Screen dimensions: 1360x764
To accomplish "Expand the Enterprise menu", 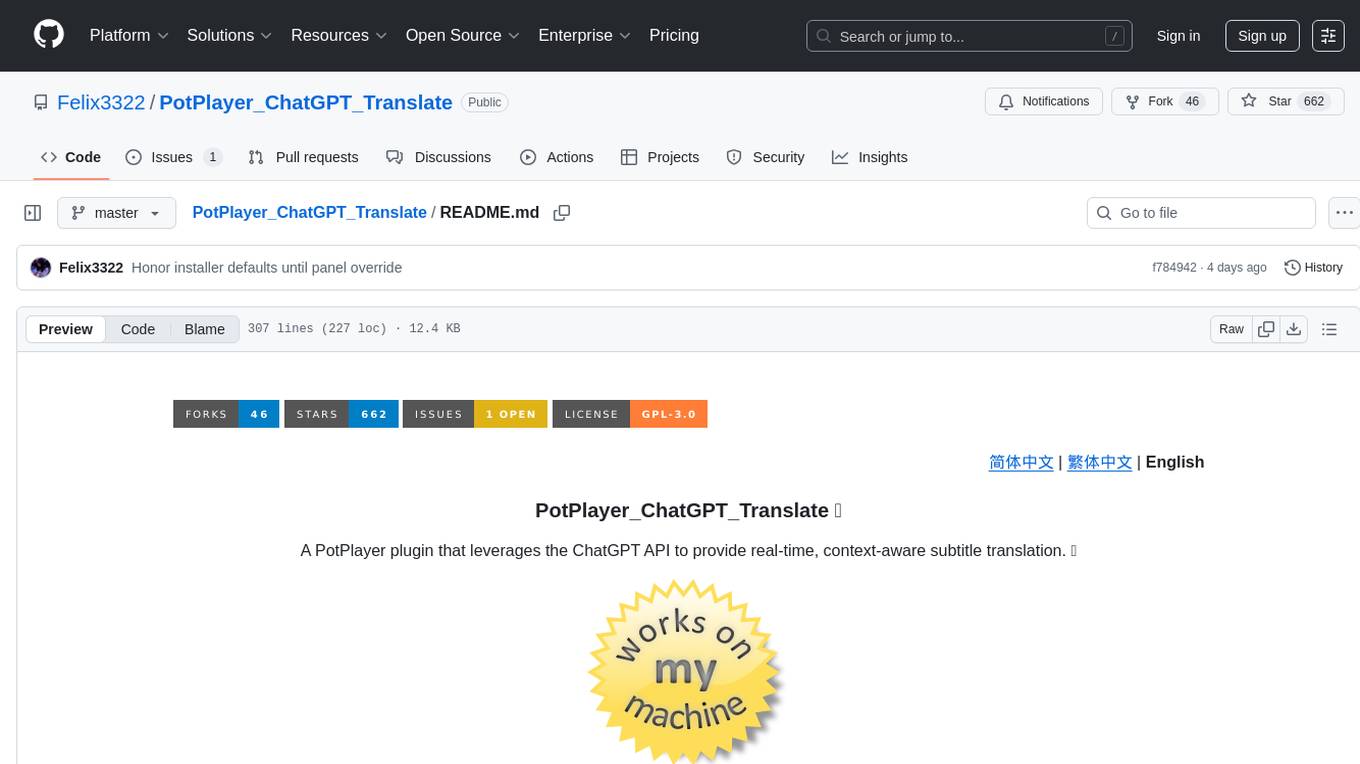I will [x=585, y=35].
